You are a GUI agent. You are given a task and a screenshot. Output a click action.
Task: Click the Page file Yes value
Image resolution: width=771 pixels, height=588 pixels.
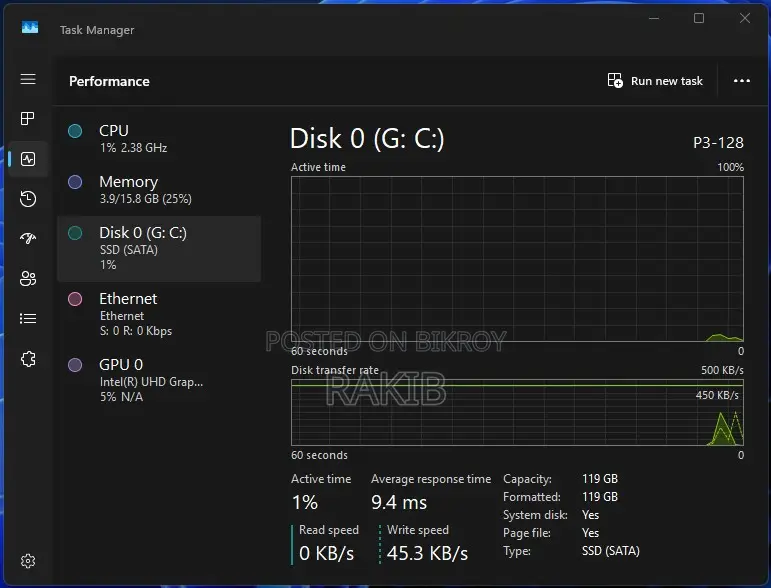[591, 533]
